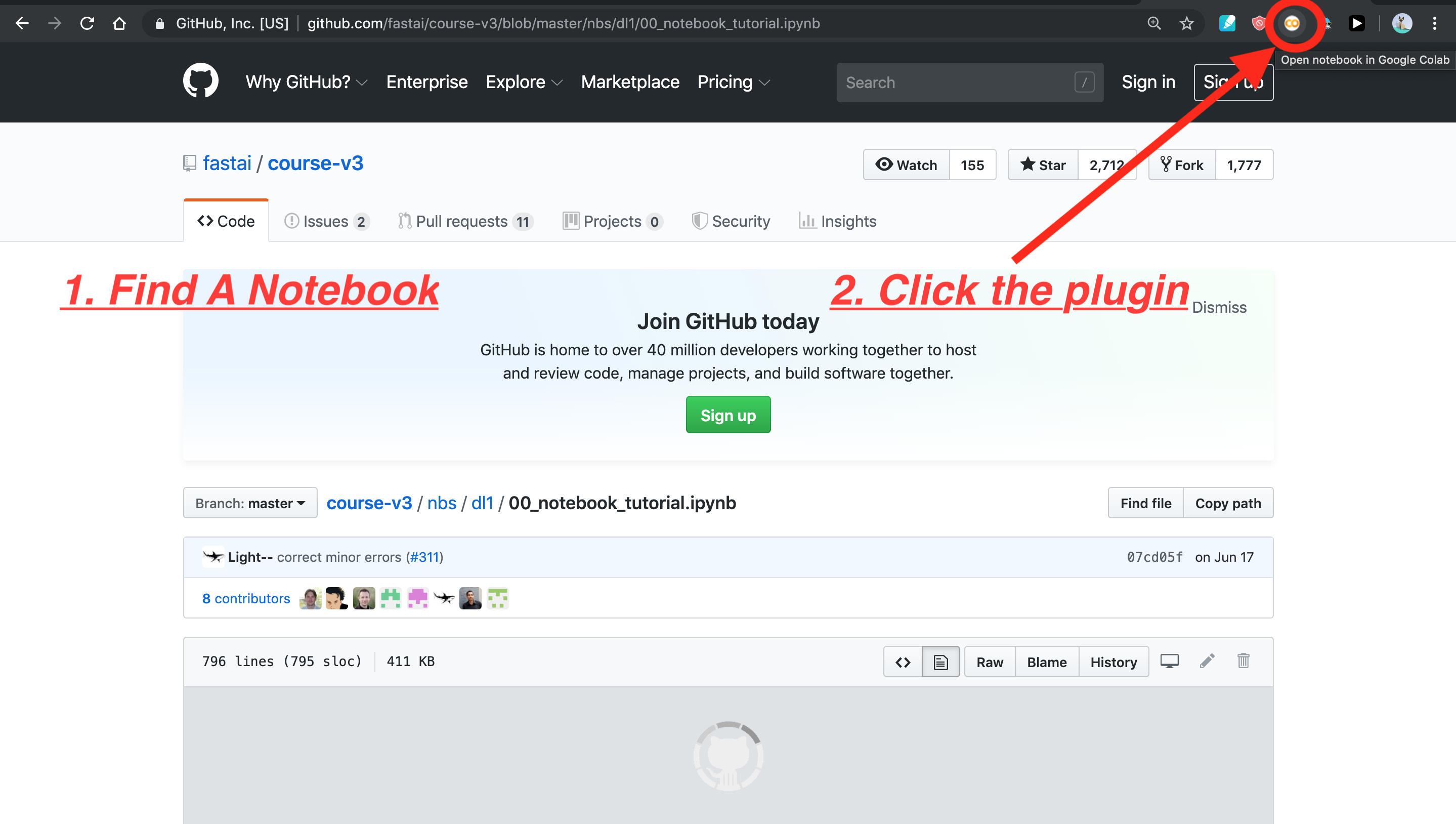The height and width of the screenshot is (824, 1456).
Task: Click the green Sign up button
Action: tap(727, 415)
